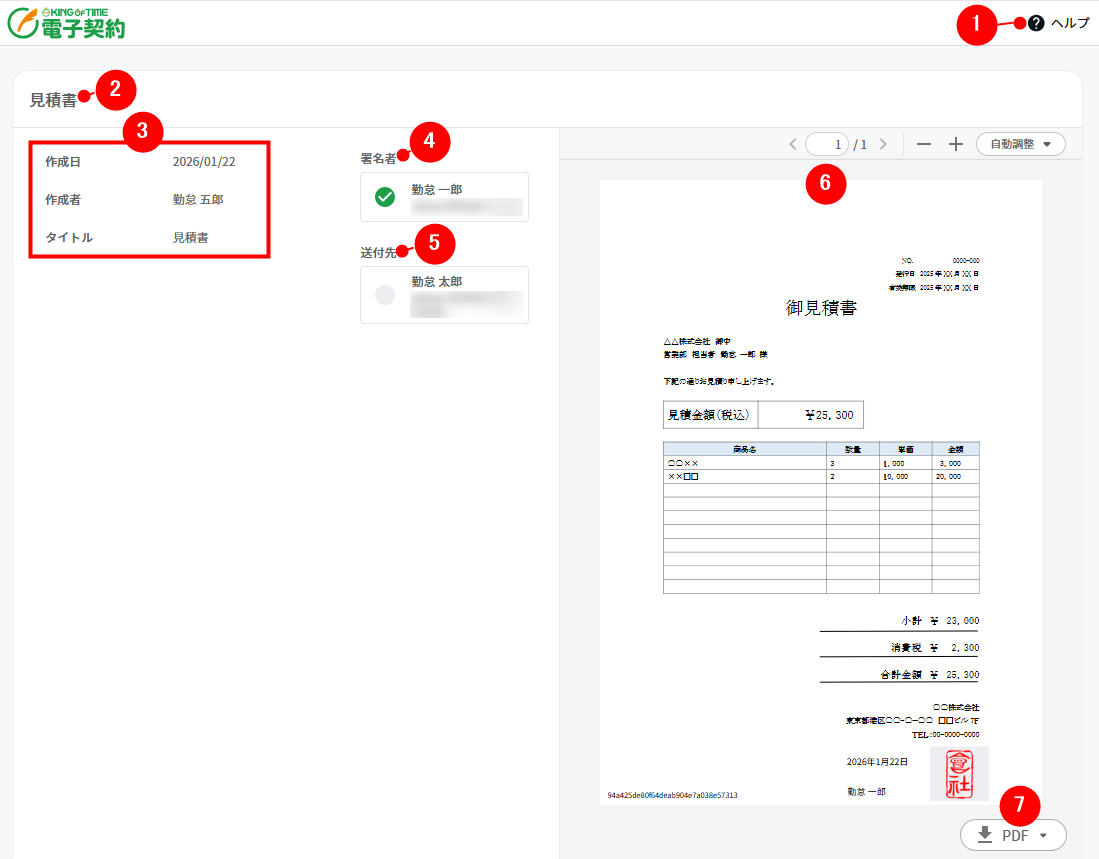The width and height of the screenshot is (1099, 859).
Task: Click the page number input field
Action: (x=827, y=143)
